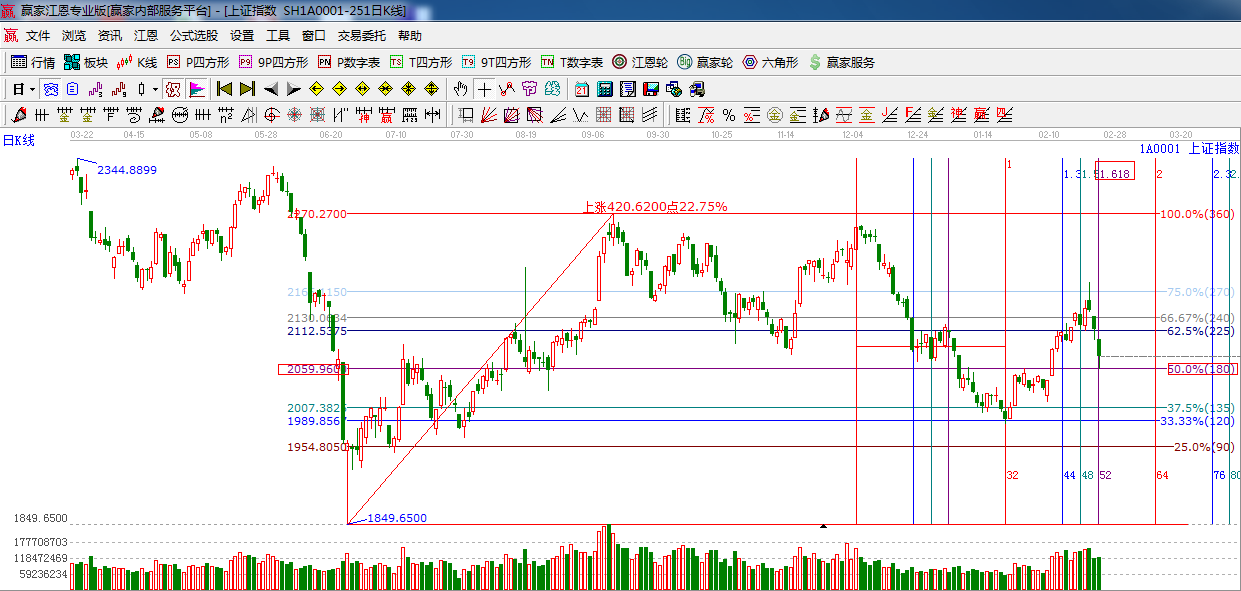
Task: Select the percent (%) drawing tool
Action: click(x=729, y=115)
